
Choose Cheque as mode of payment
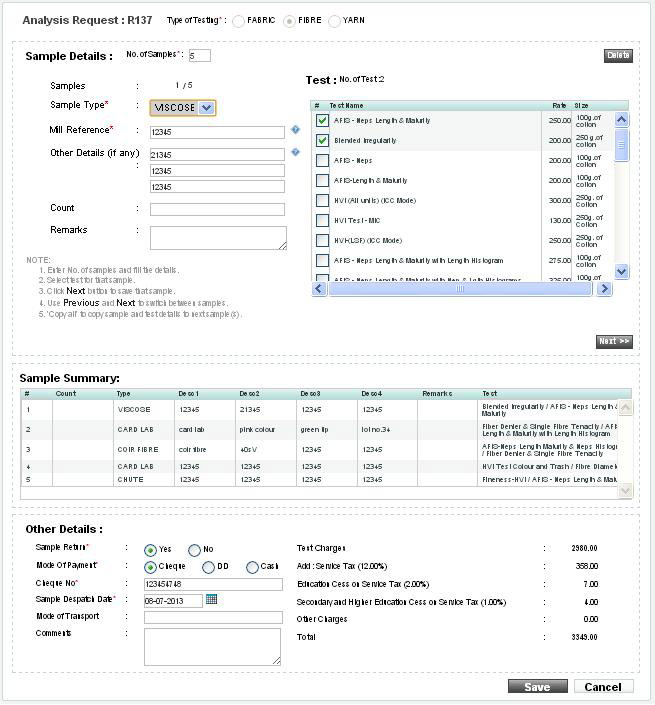[150, 567]
